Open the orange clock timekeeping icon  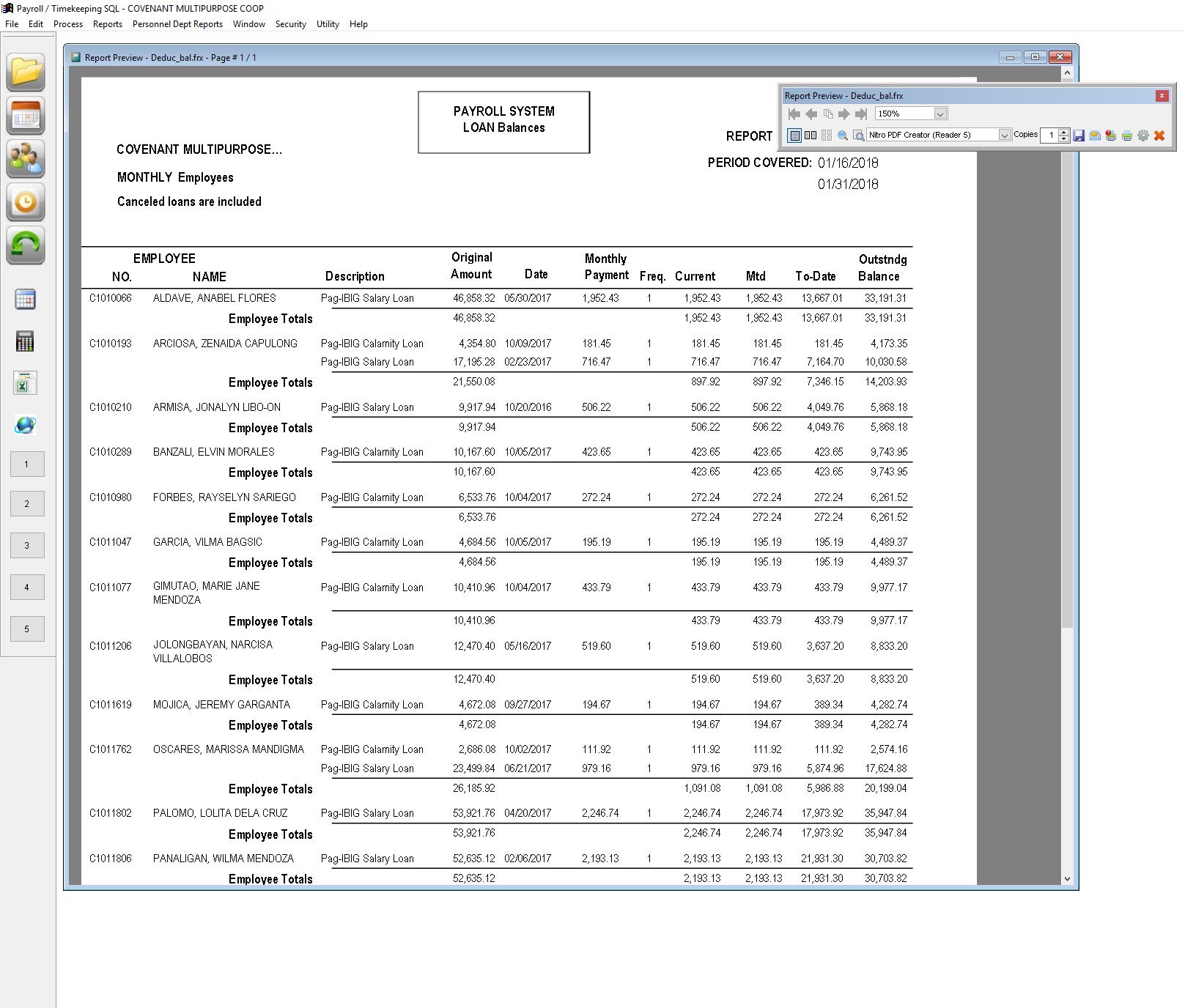tap(26, 201)
